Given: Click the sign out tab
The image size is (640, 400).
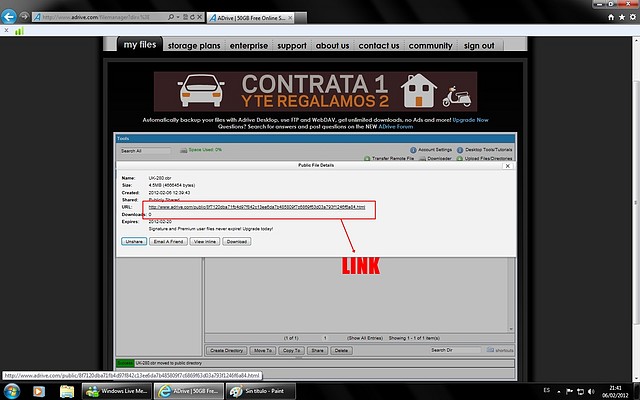Looking at the screenshot, I should pos(479,46).
